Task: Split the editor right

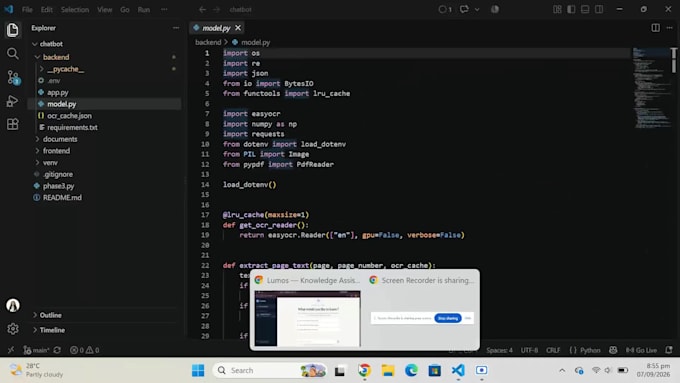Action: (x=655, y=28)
